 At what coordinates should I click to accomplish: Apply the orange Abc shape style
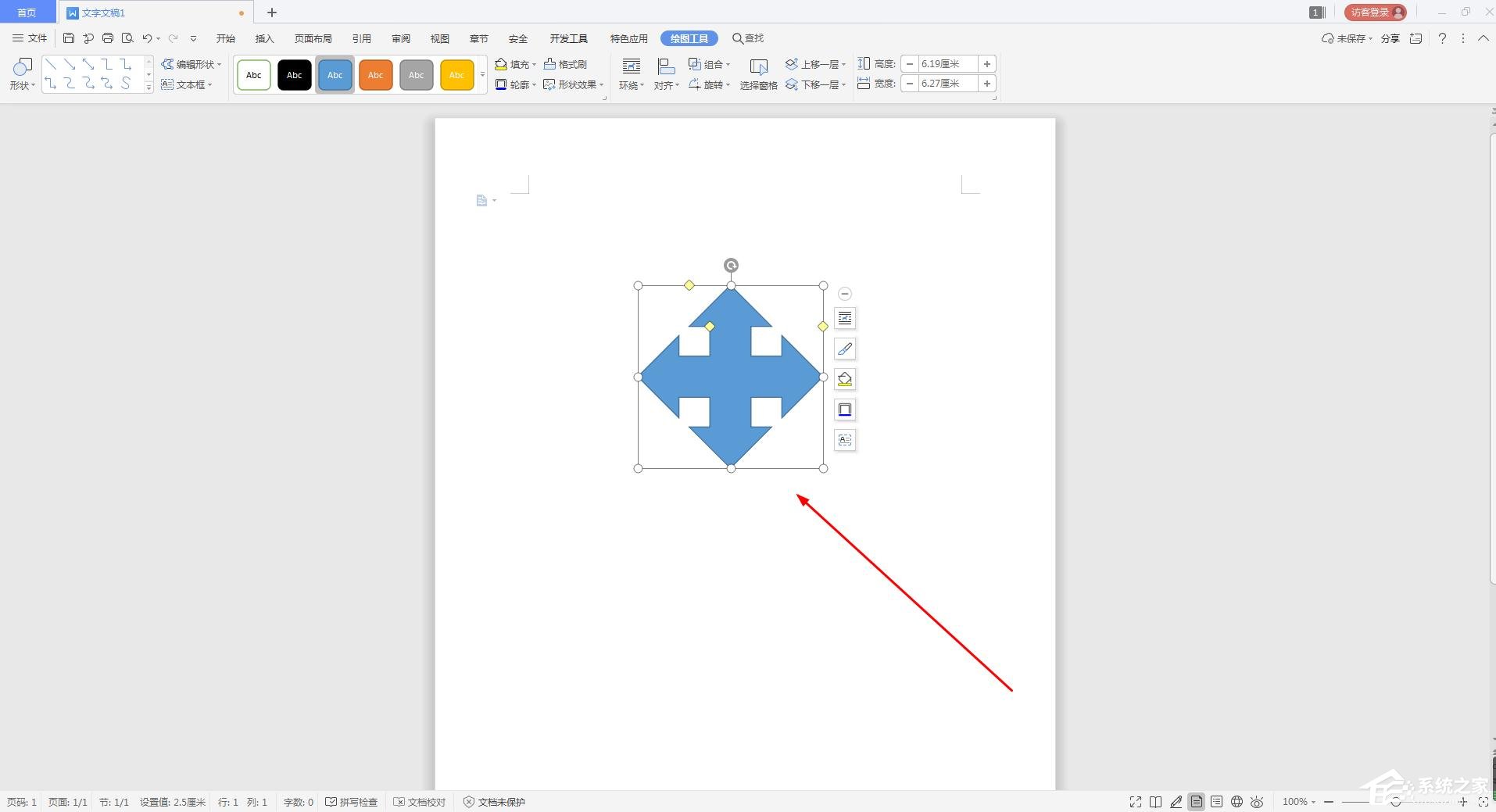pos(375,75)
